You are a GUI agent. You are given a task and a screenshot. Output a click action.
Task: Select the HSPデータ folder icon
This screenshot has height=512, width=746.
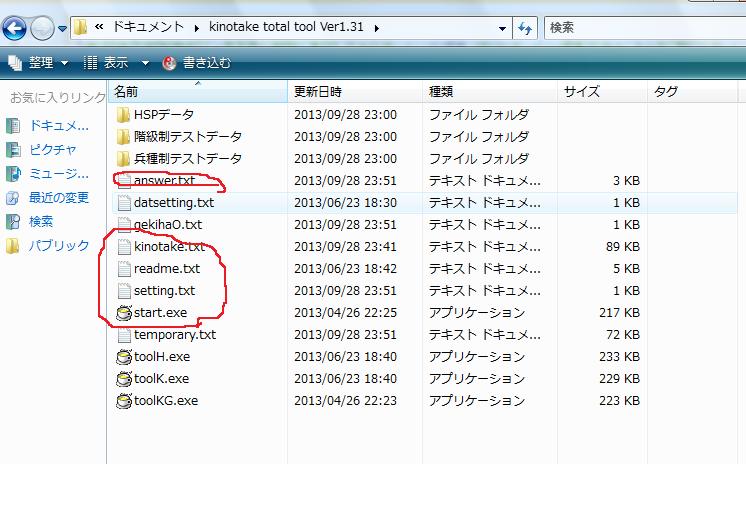point(123,115)
